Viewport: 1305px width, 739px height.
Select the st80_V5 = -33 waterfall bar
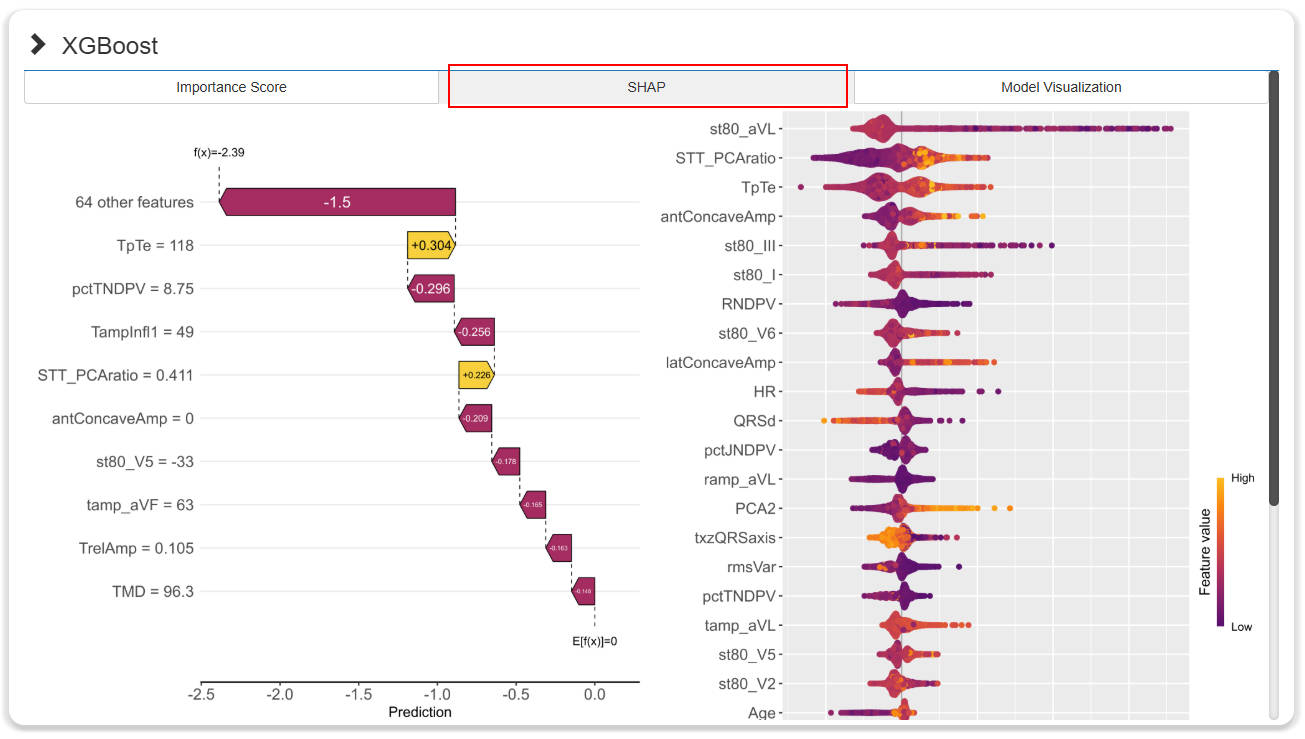coord(505,461)
